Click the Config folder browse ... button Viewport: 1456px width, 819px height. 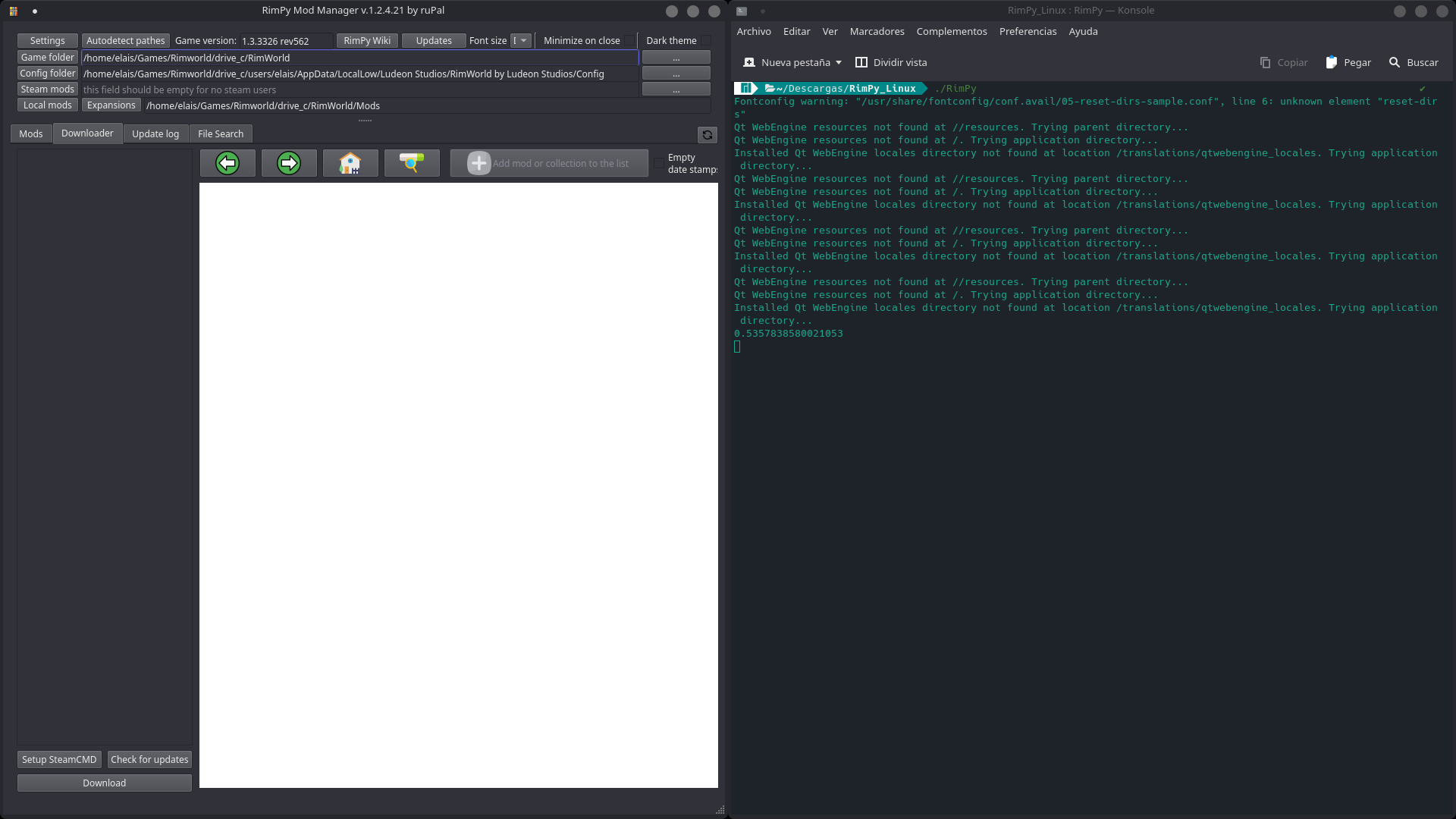tap(675, 73)
